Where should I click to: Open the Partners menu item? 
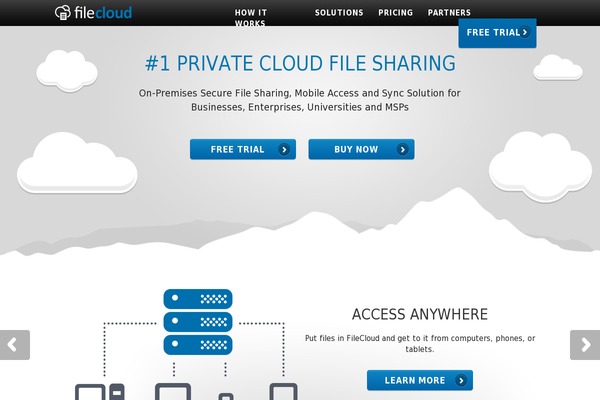[x=449, y=13]
